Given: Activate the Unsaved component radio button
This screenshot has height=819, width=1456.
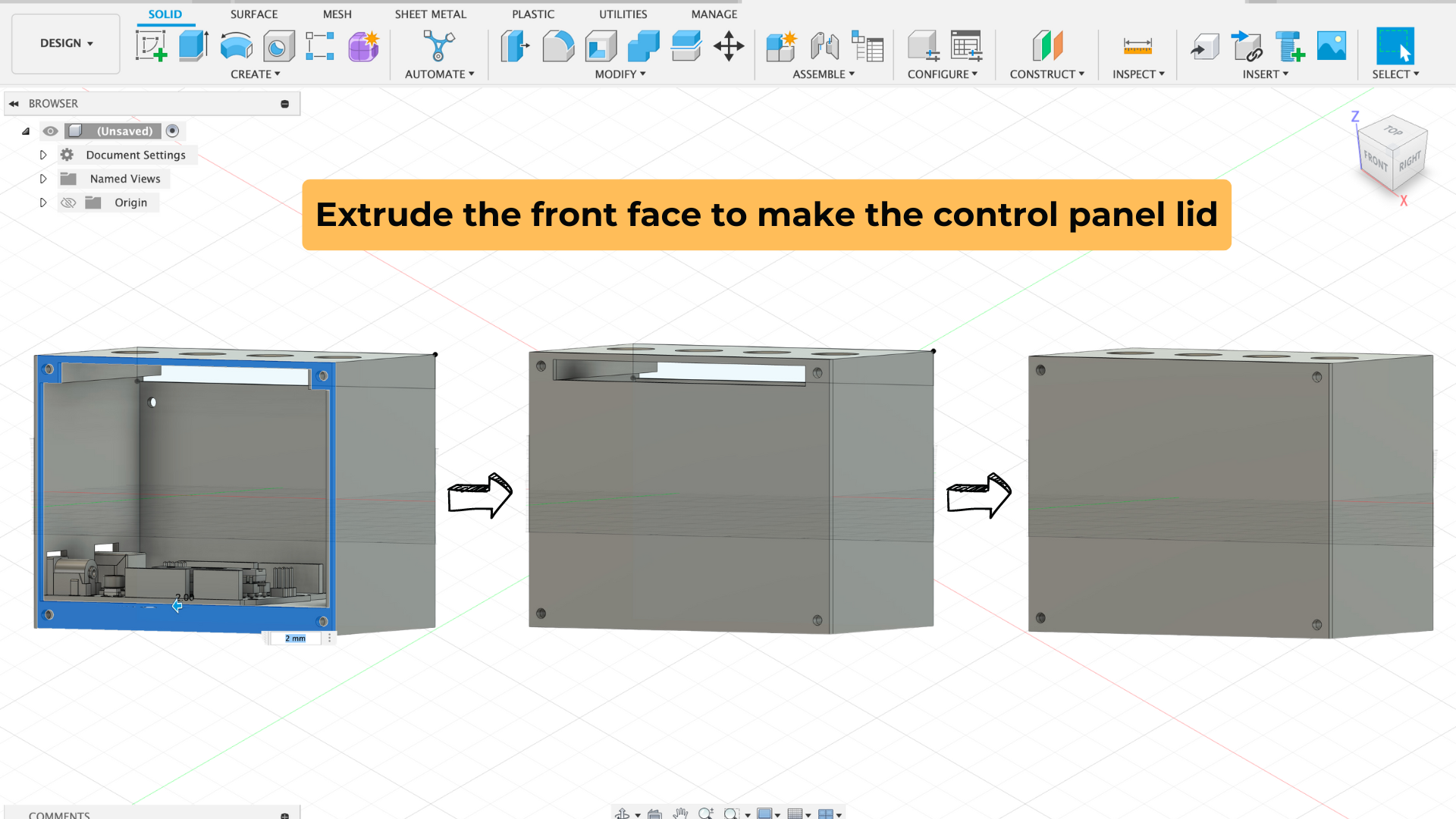Looking at the screenshot, I should (x=172, y=131).
